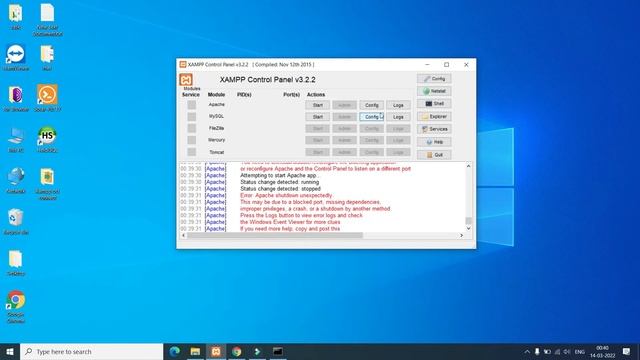Click log line 'the Windows Event Viewer for more clues'
Screen dimensions: 640x360
[290, 222]
